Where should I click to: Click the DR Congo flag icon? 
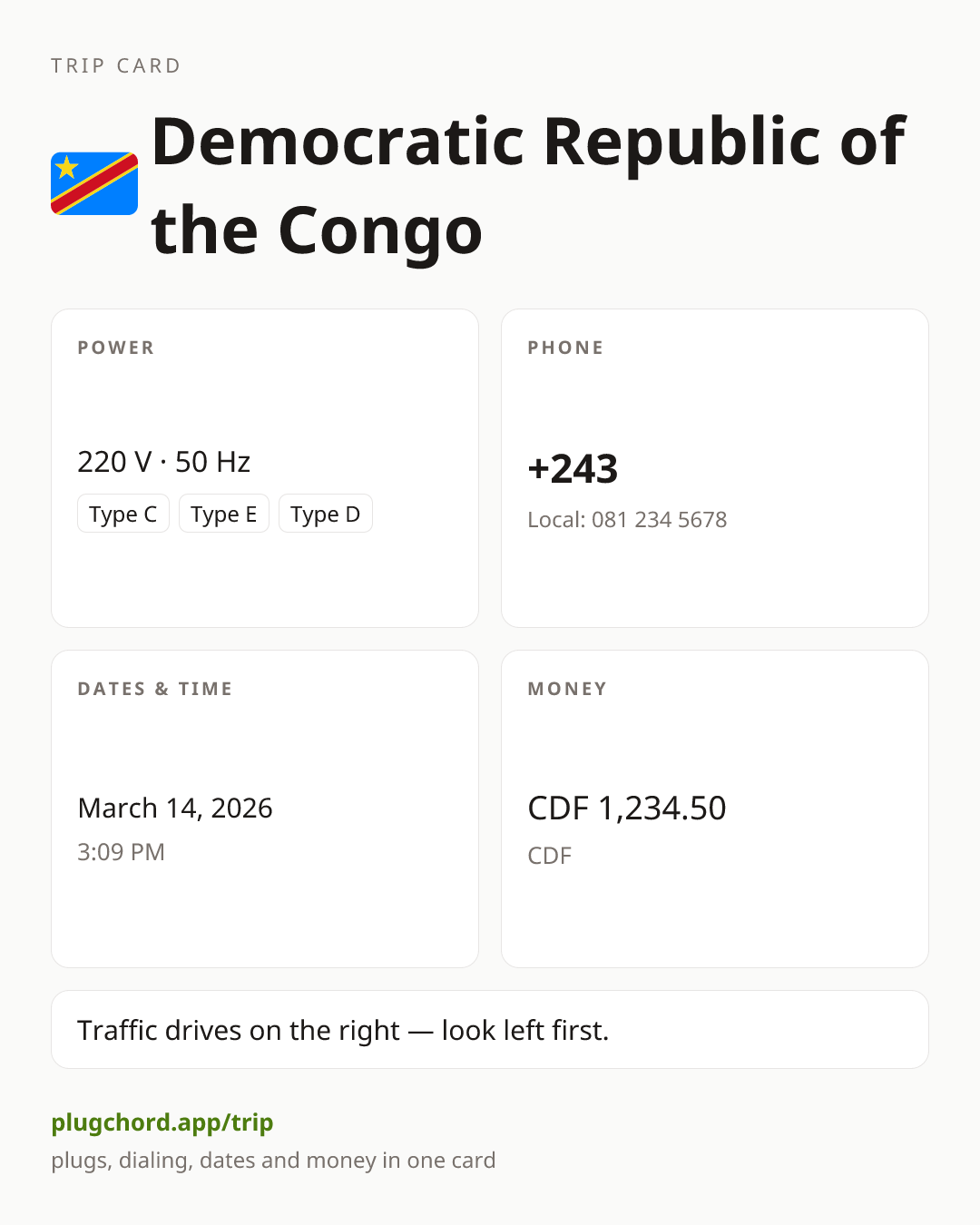94,184
